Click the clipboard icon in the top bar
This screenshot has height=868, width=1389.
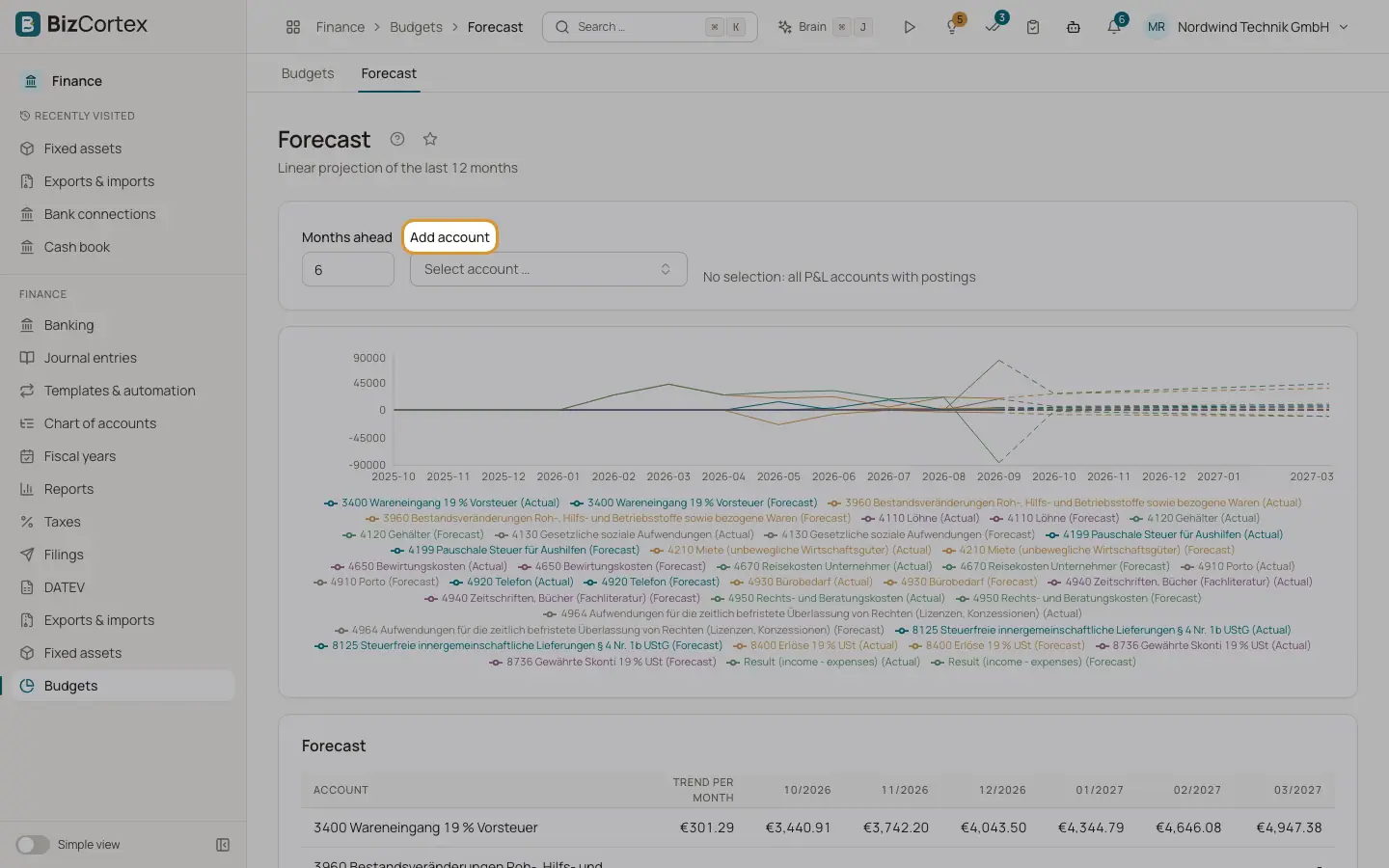(1033, 27)
